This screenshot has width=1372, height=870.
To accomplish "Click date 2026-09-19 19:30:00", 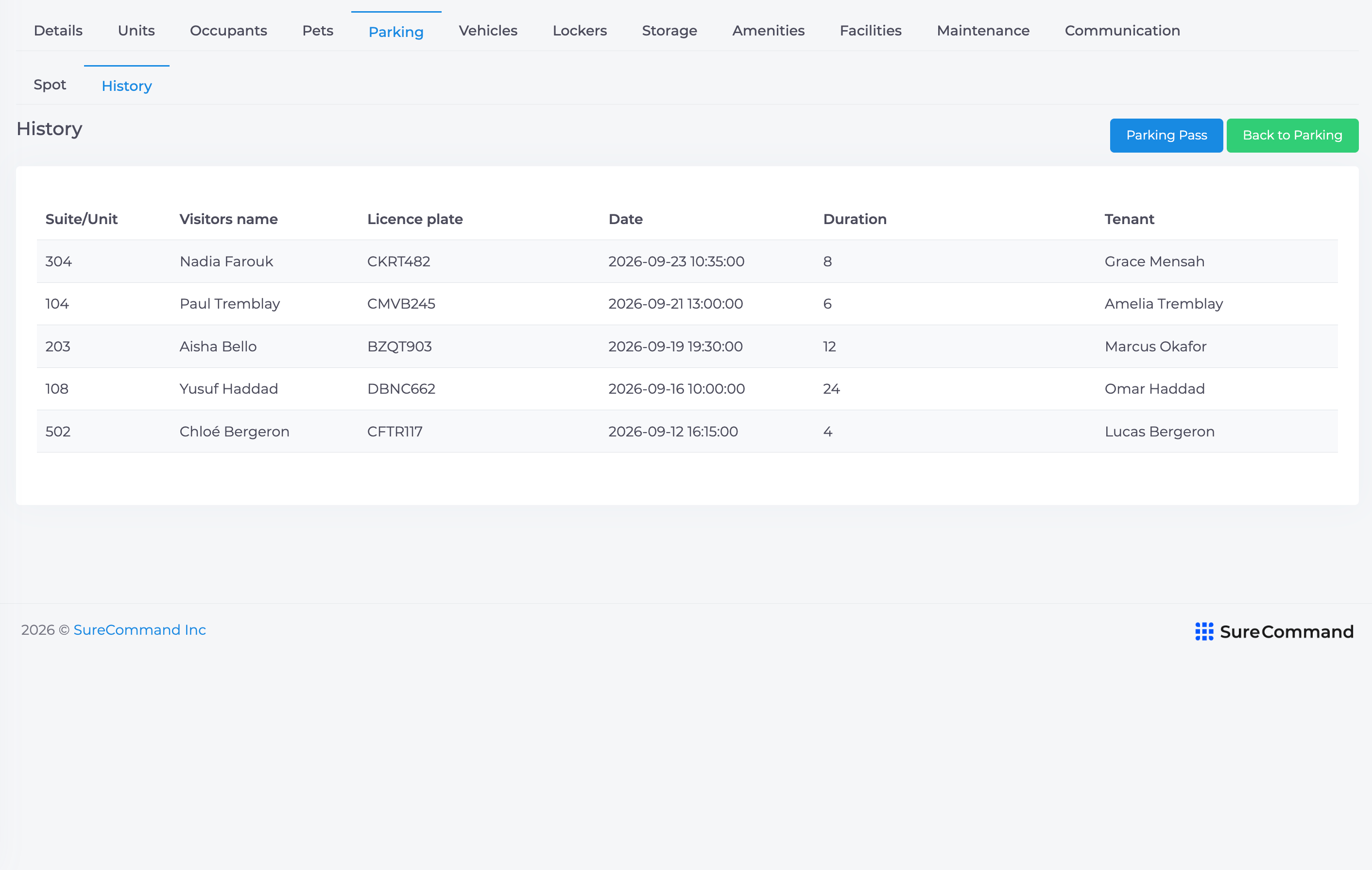I will pyautogui.click(x=675, y=346).
